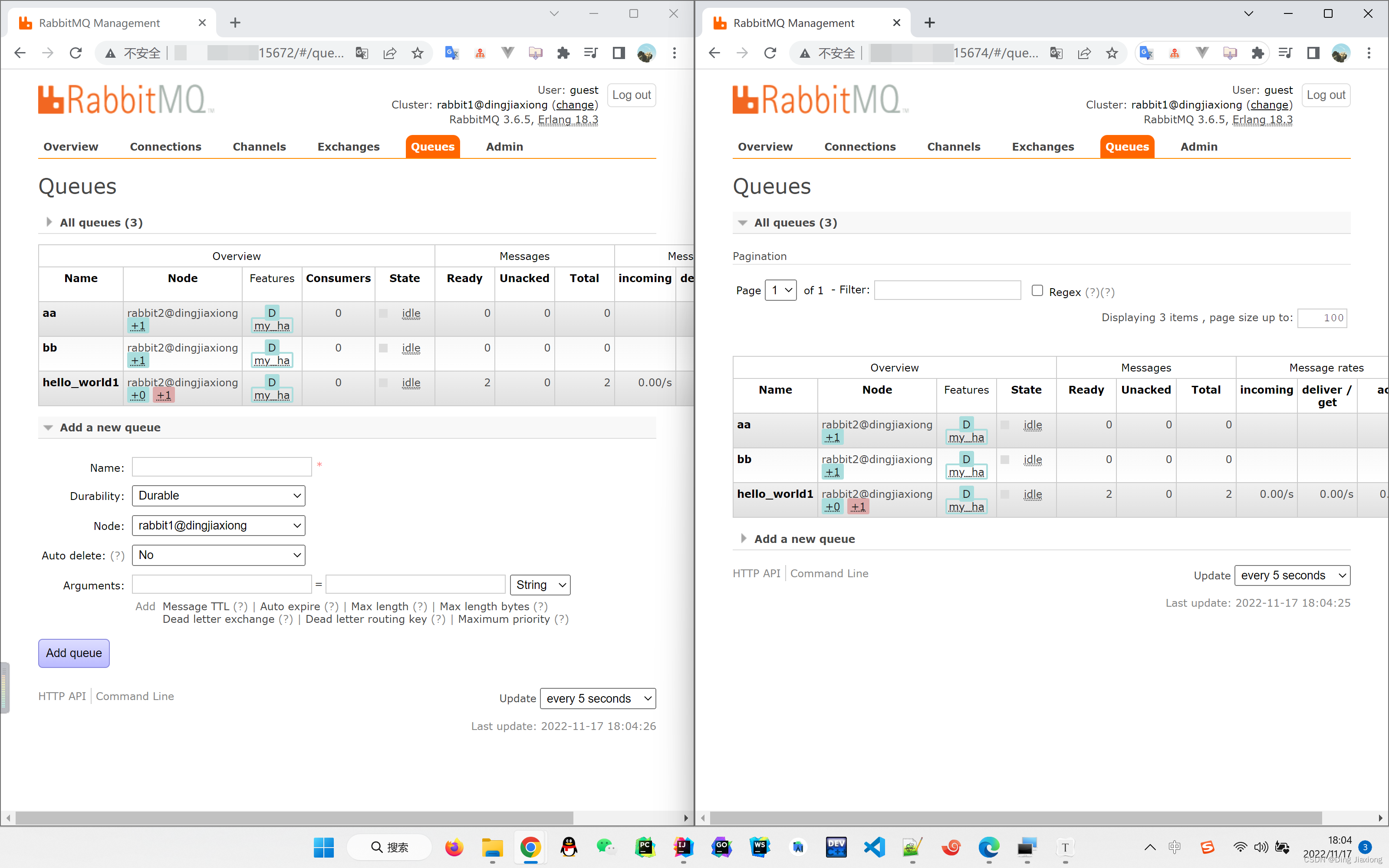
Task: Go back in right browser window
Action: tap(714, 53)
